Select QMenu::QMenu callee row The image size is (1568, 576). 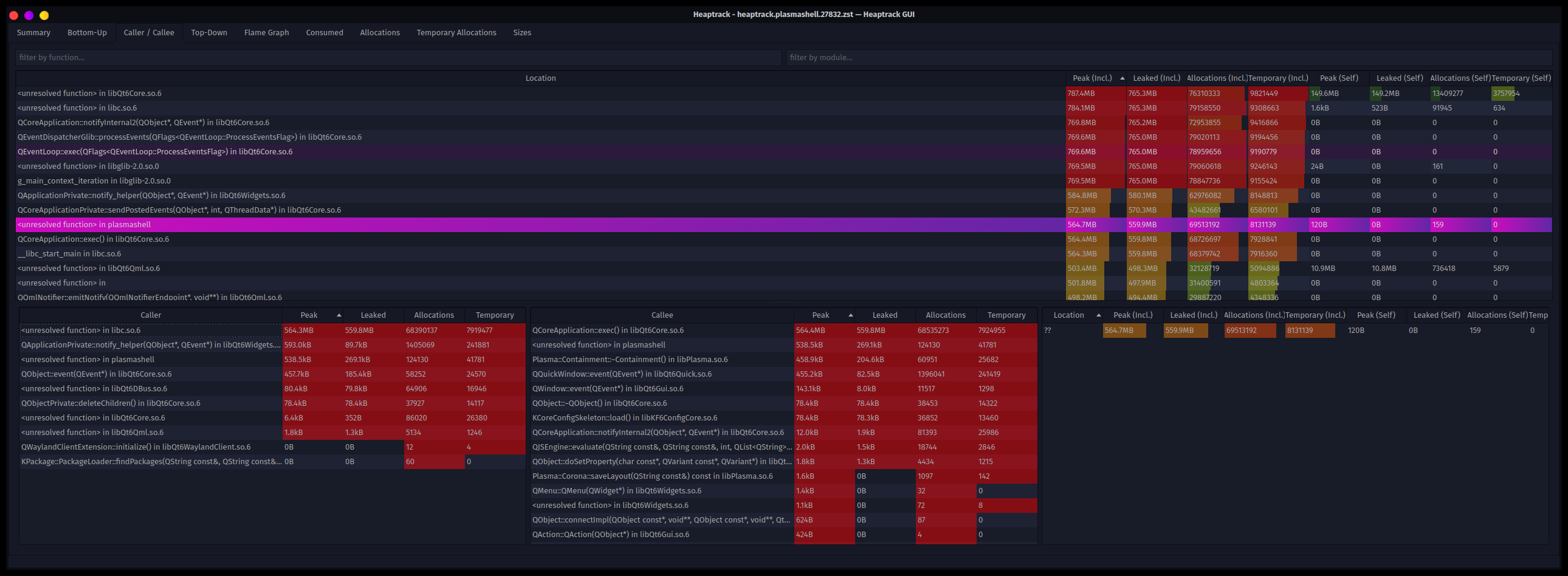pyautogui.click(x=784, y=492)
